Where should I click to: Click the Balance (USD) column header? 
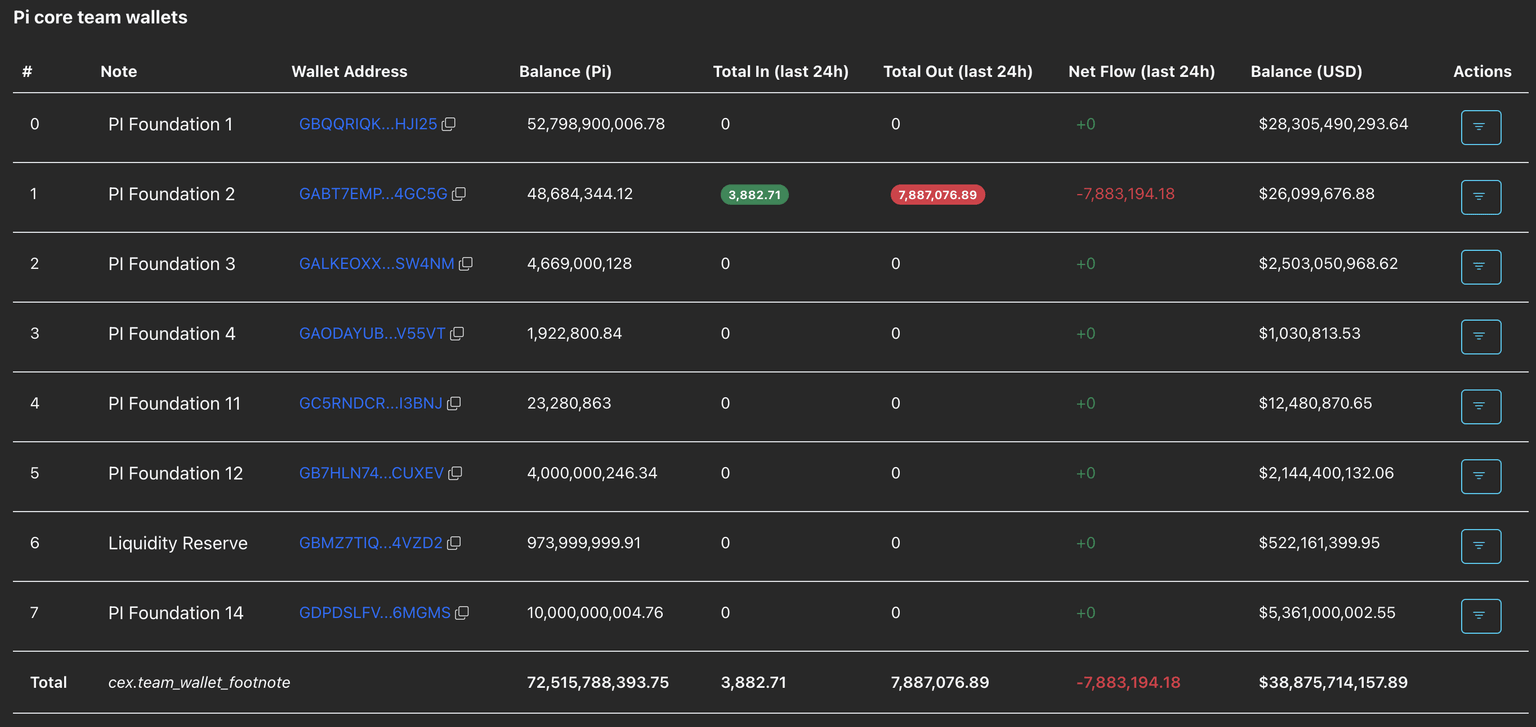tap(1306, 72)
